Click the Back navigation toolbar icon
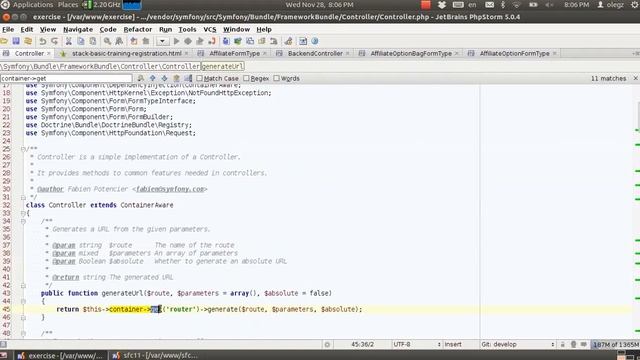Screen dimensions: 640x360 click(x=134, y=41)
